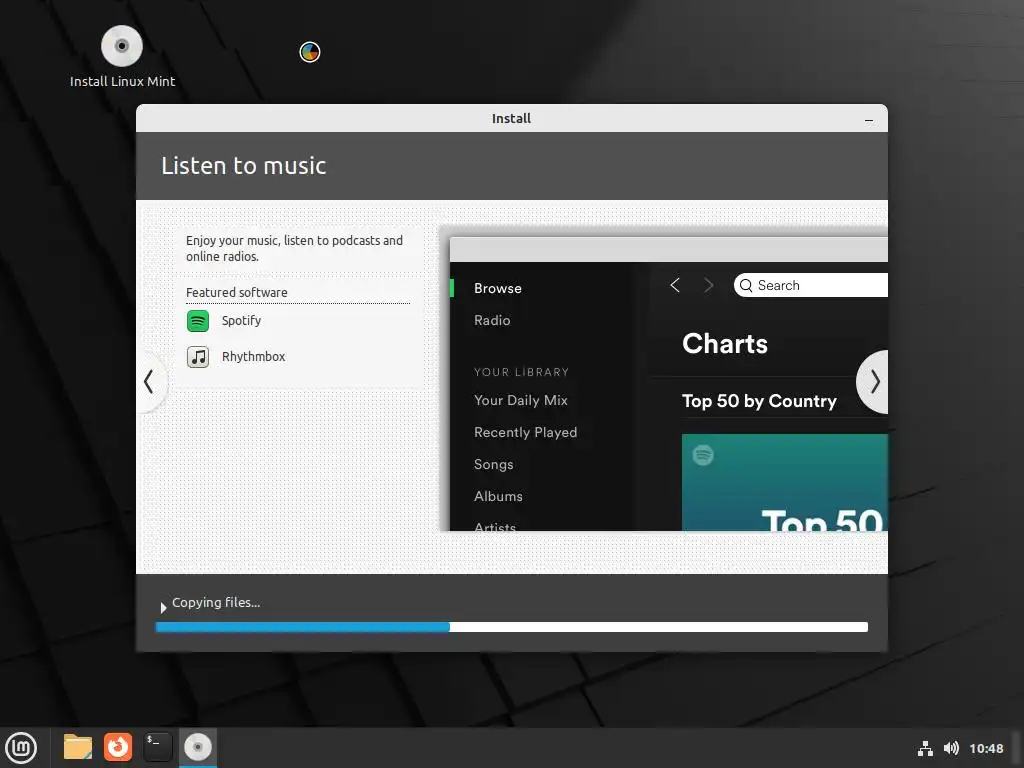
Task: Click the Rhythmbox label in featured software
Action: (x=253, y=357)
